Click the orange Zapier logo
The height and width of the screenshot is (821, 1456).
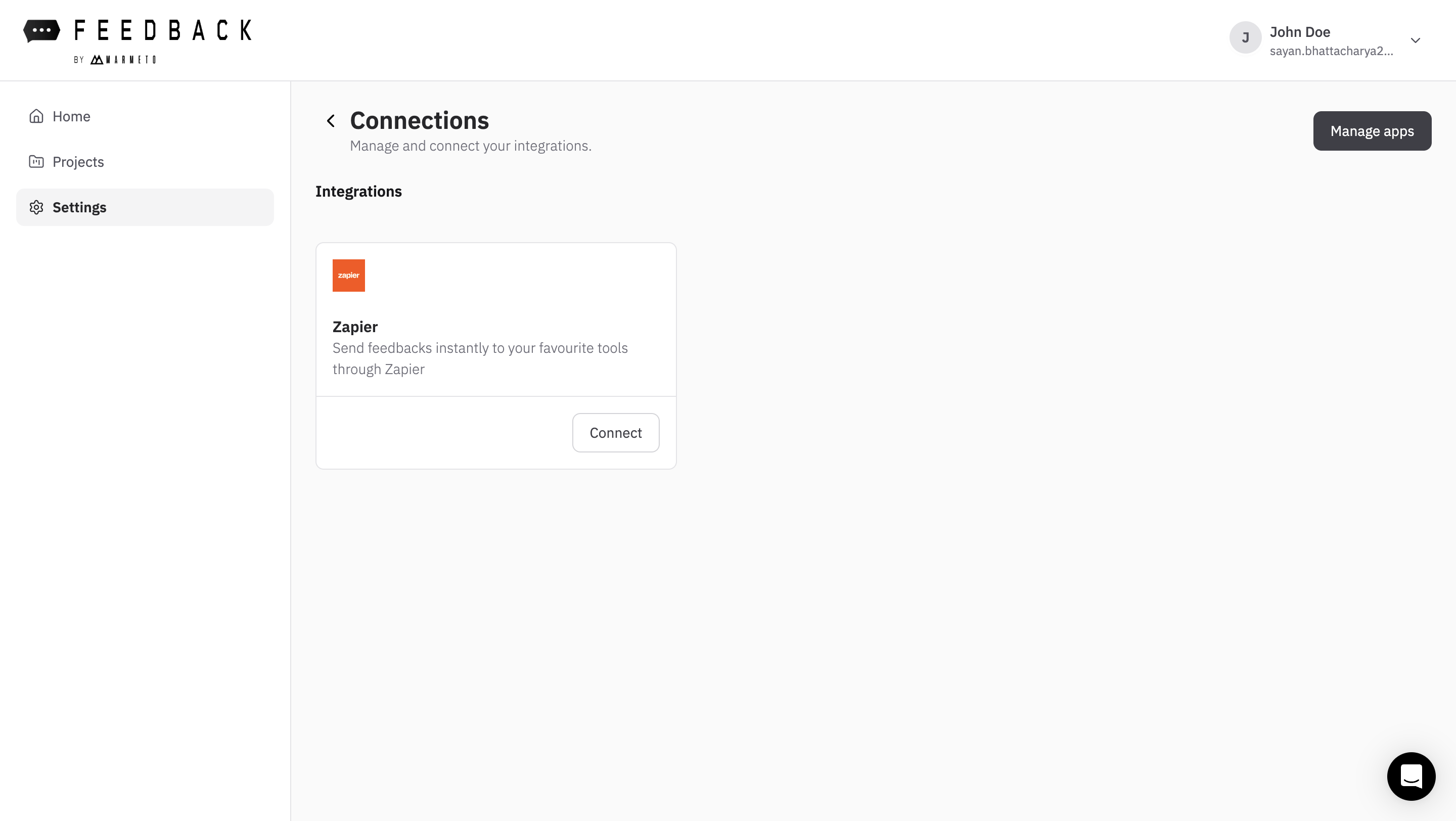coord(348,275)
